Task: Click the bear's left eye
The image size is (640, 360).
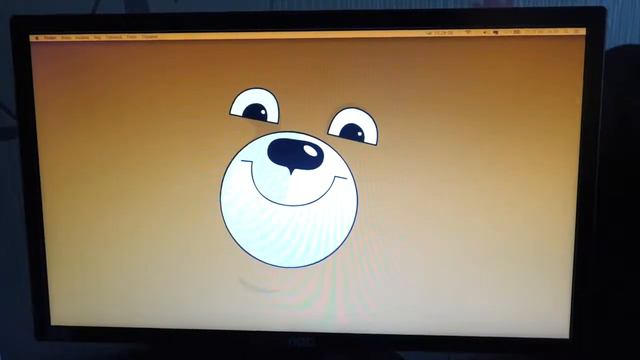Action: (255, 106)
